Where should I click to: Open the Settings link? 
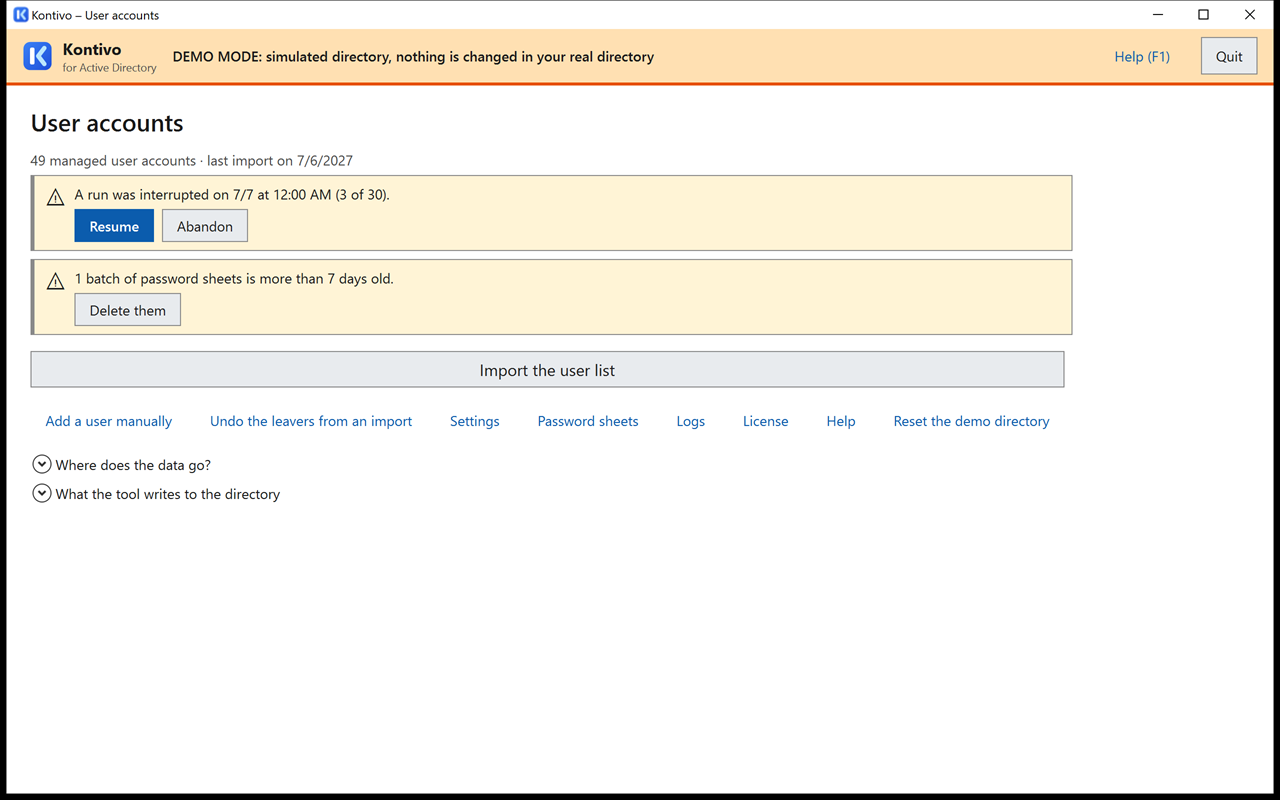[x=475, y=421]
